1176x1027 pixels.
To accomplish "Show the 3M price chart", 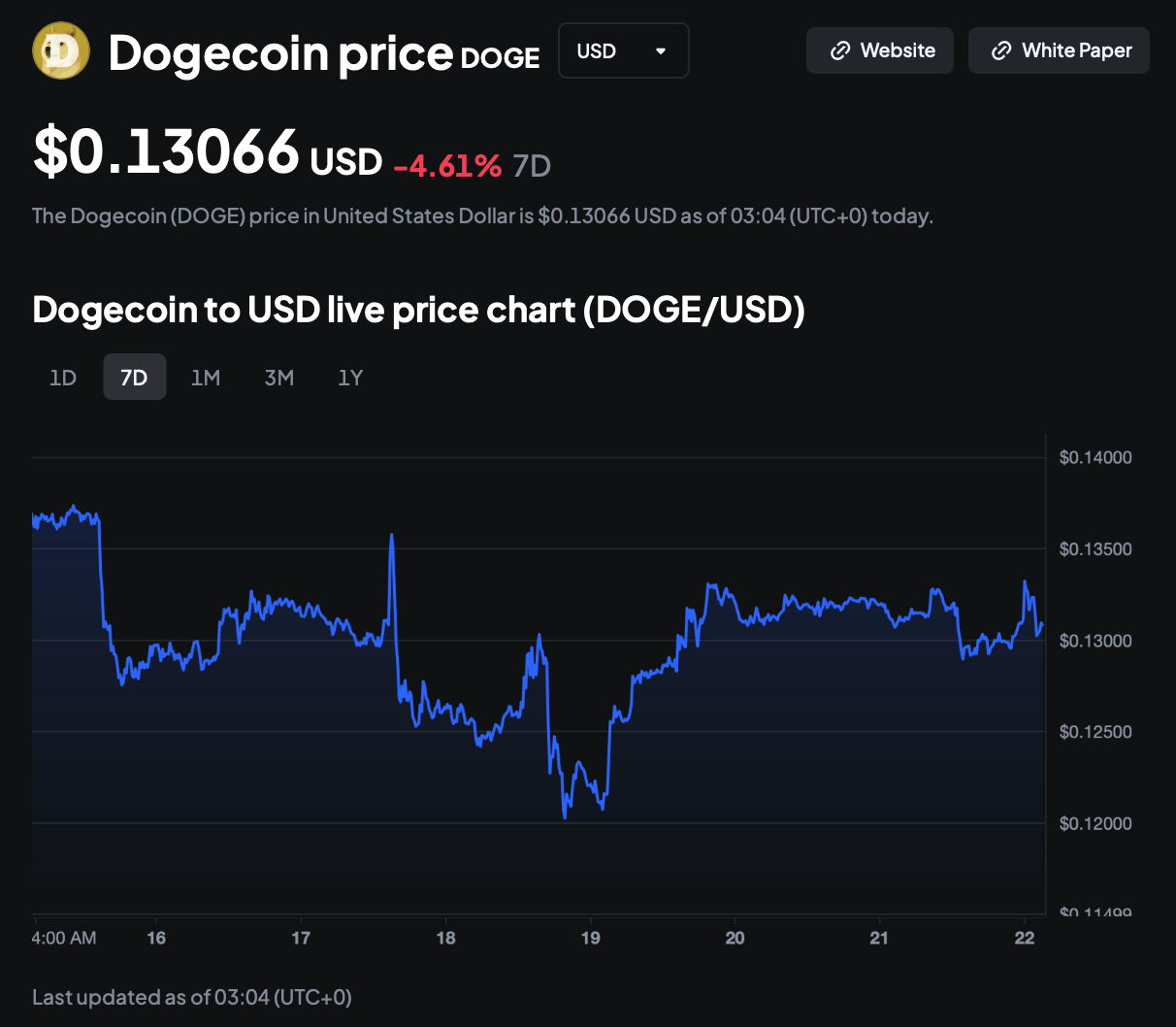I will pyautogui.click(x=278, y=377).
